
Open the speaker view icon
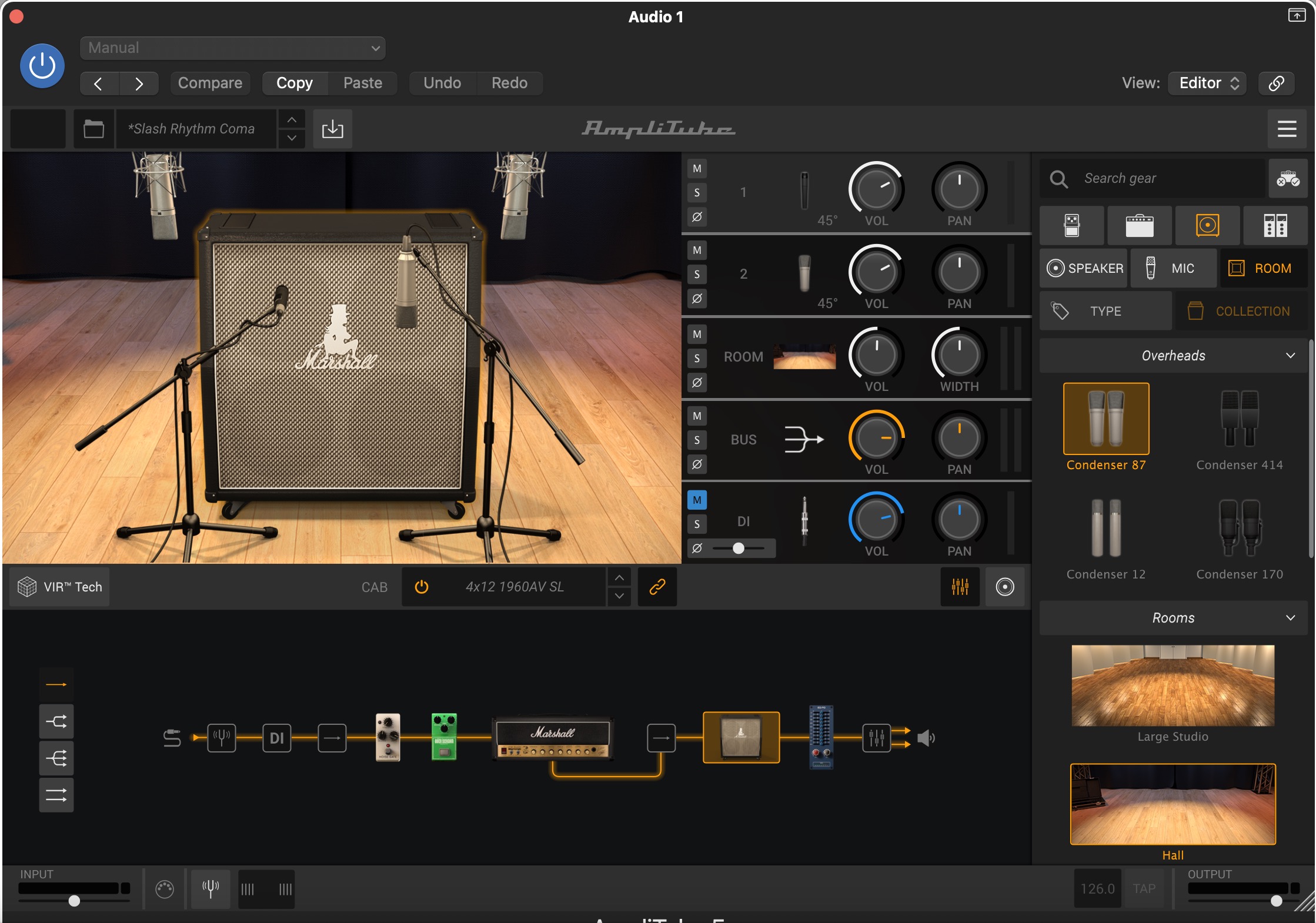click(x=1005, y=587)
